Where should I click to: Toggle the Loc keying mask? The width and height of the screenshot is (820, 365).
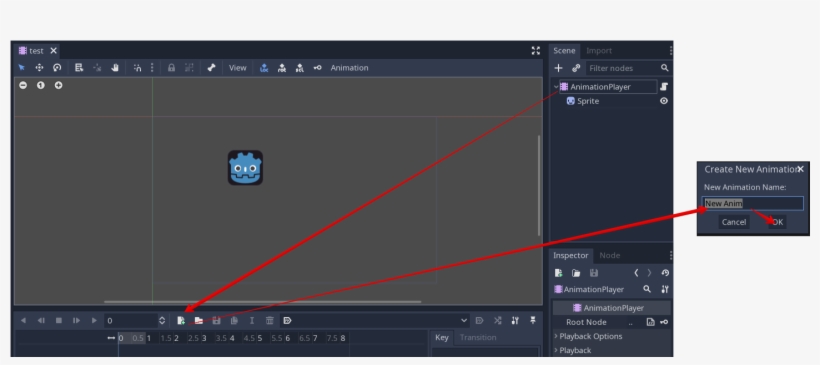[264, 68]
